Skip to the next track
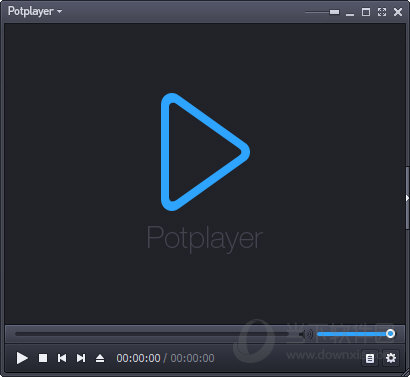Image resolution: width=410 pixels, height=377 pixels. coord(81,358)
